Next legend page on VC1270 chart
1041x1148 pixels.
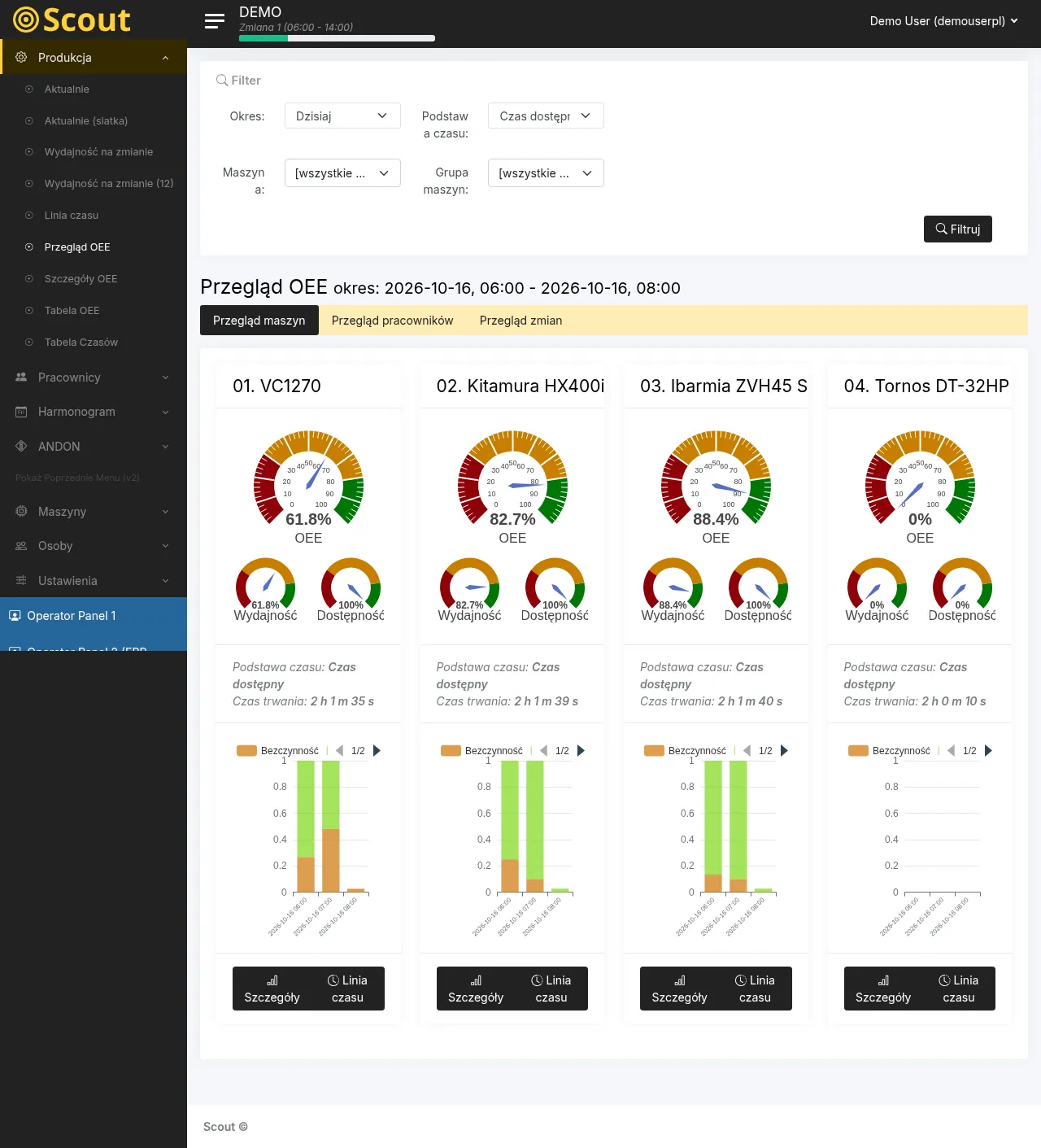(377, 751)
